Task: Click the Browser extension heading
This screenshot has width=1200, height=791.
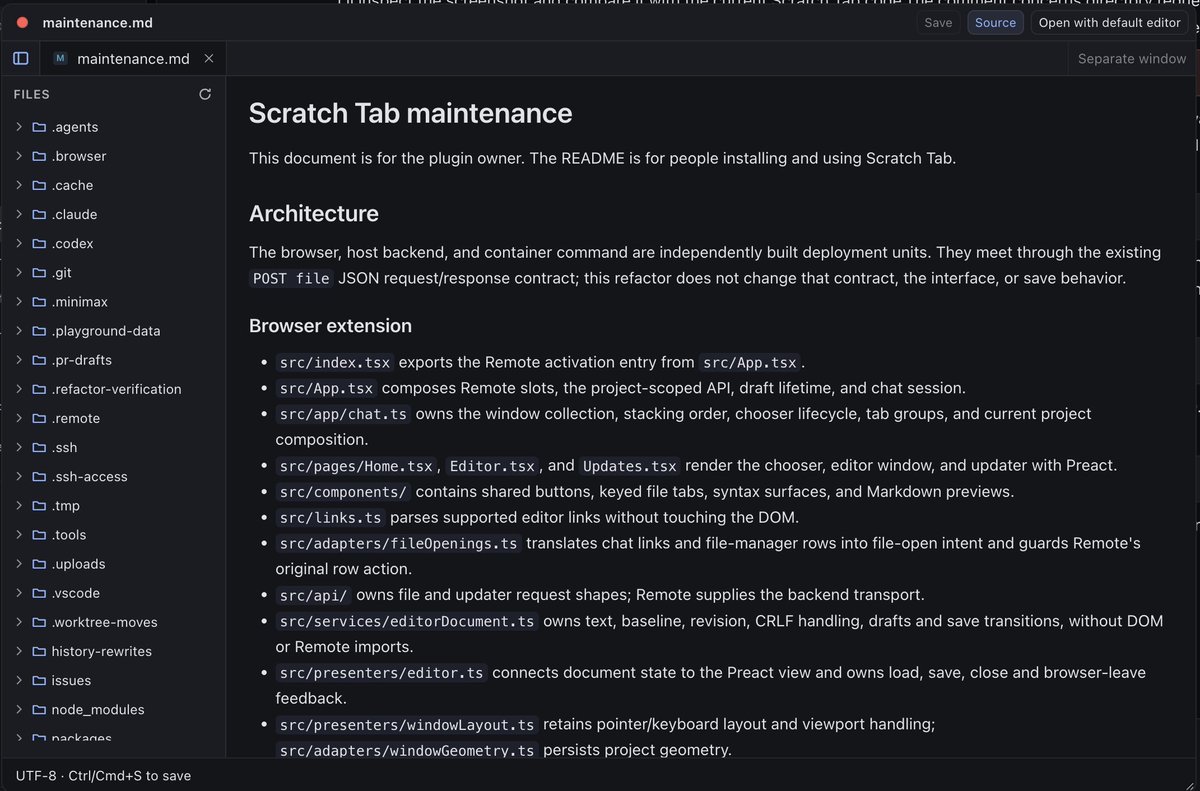Action: [330, 325]
